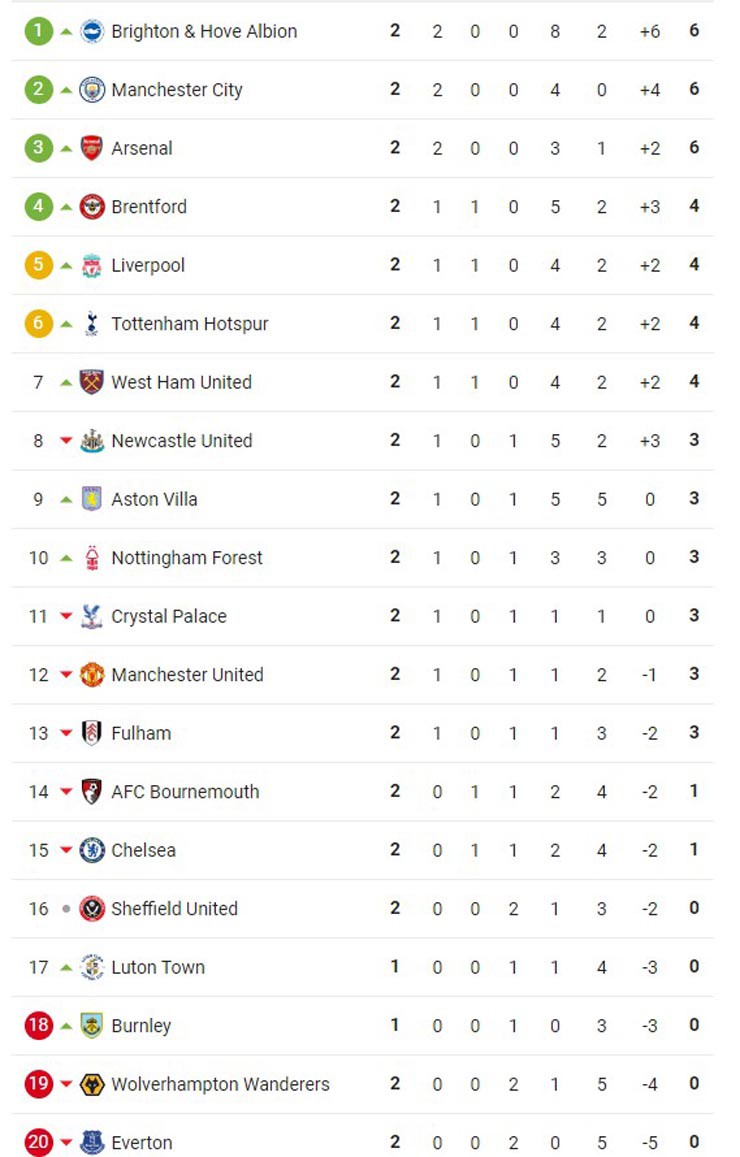Open the Manchester United team link
Viewport: 740px width, 1157px height.
pyautogui.click(x=187, y=675)
